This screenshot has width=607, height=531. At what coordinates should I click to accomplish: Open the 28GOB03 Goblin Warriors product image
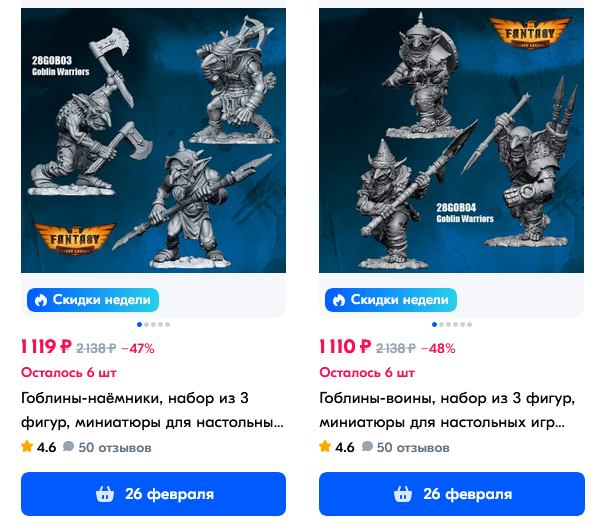tap(153, 140)
